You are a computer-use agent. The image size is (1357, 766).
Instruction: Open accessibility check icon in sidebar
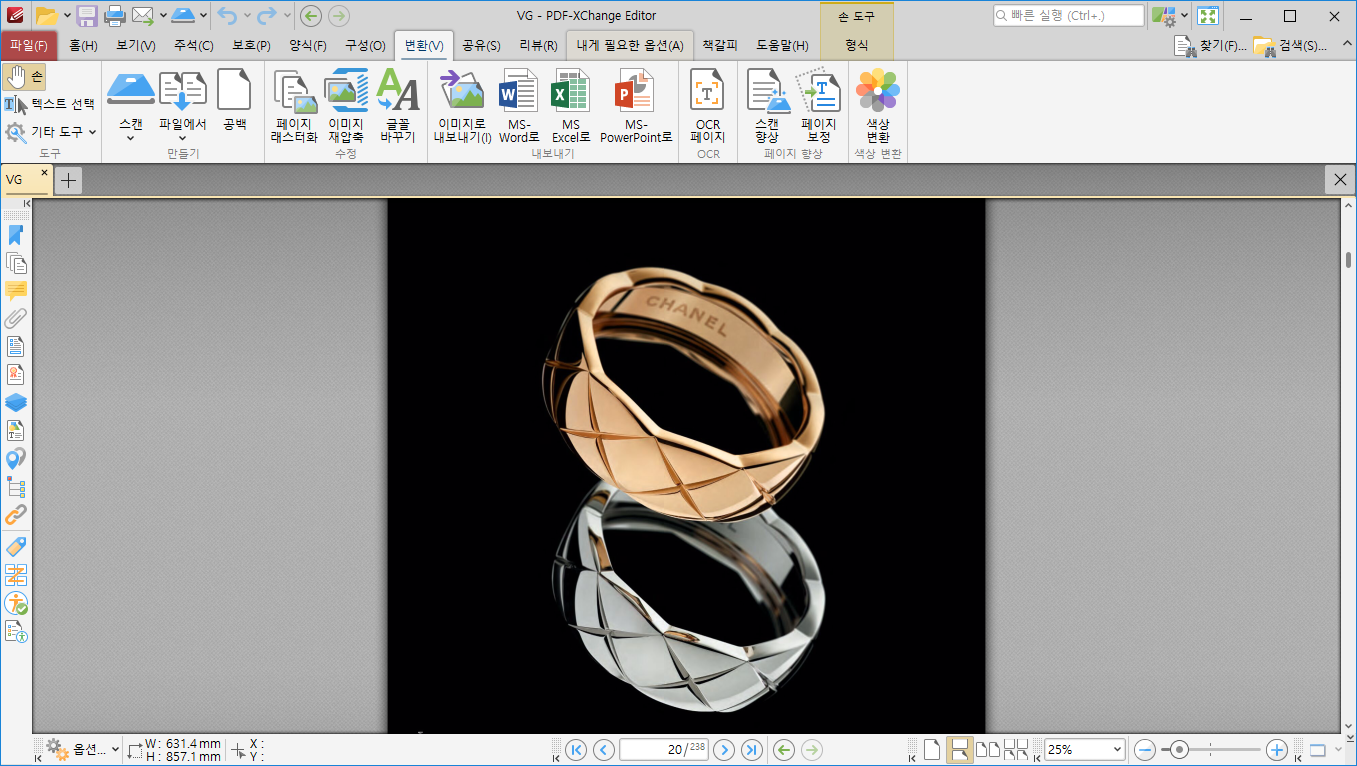click(16, 603)
